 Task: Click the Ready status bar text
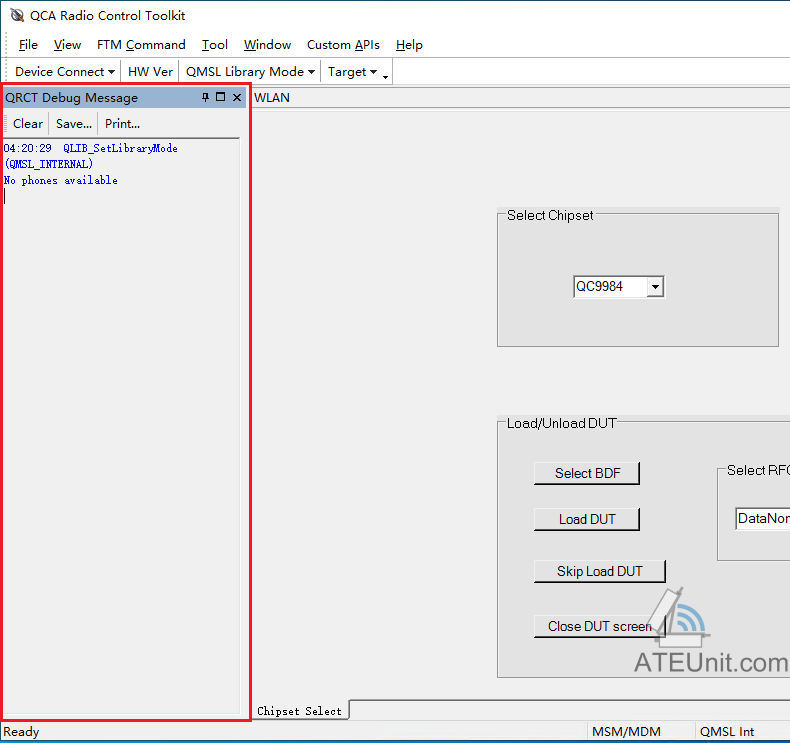21,731
